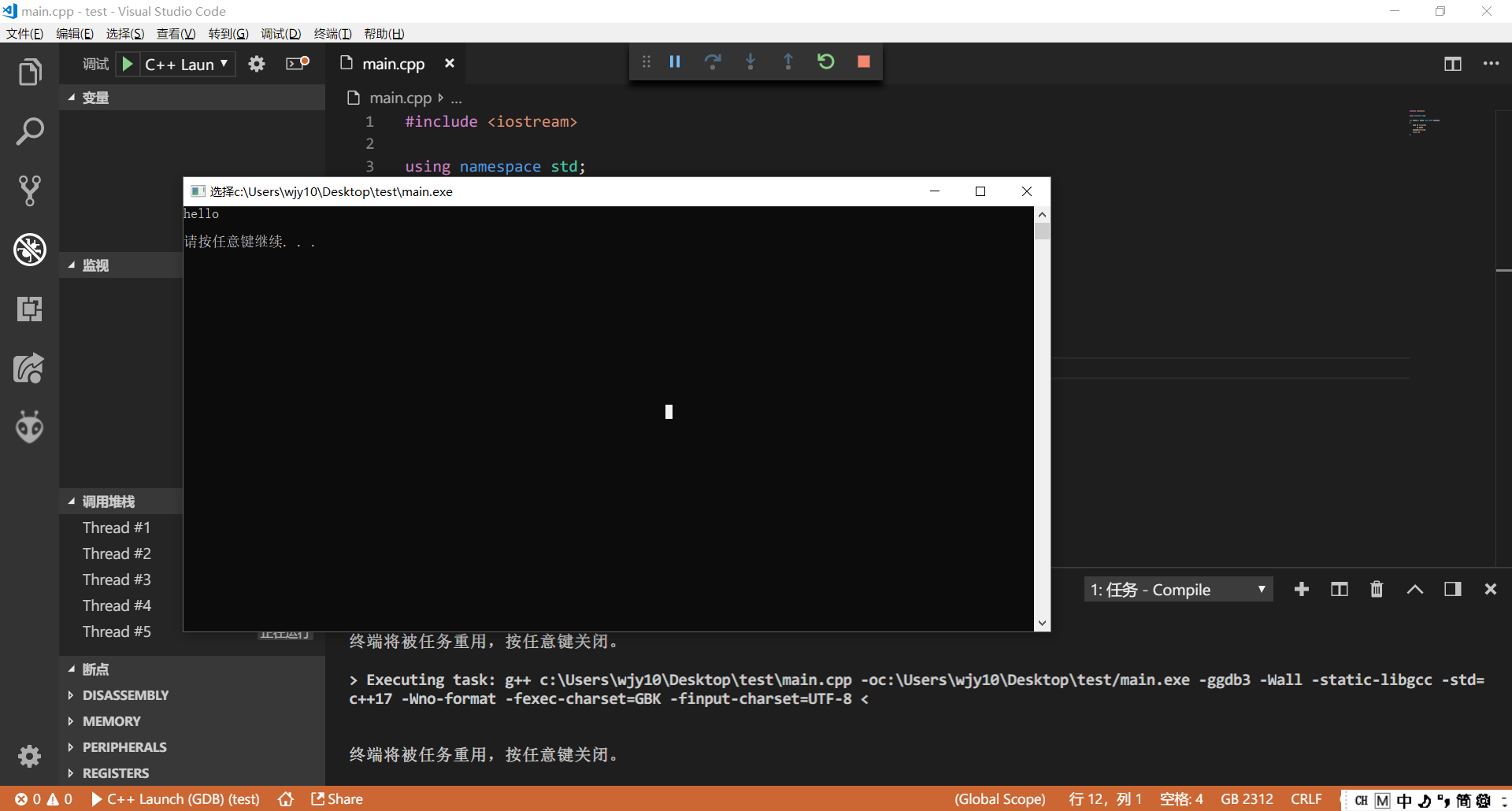
Task: Expand the PERIPHERALS section
Action: coord(192,747)
